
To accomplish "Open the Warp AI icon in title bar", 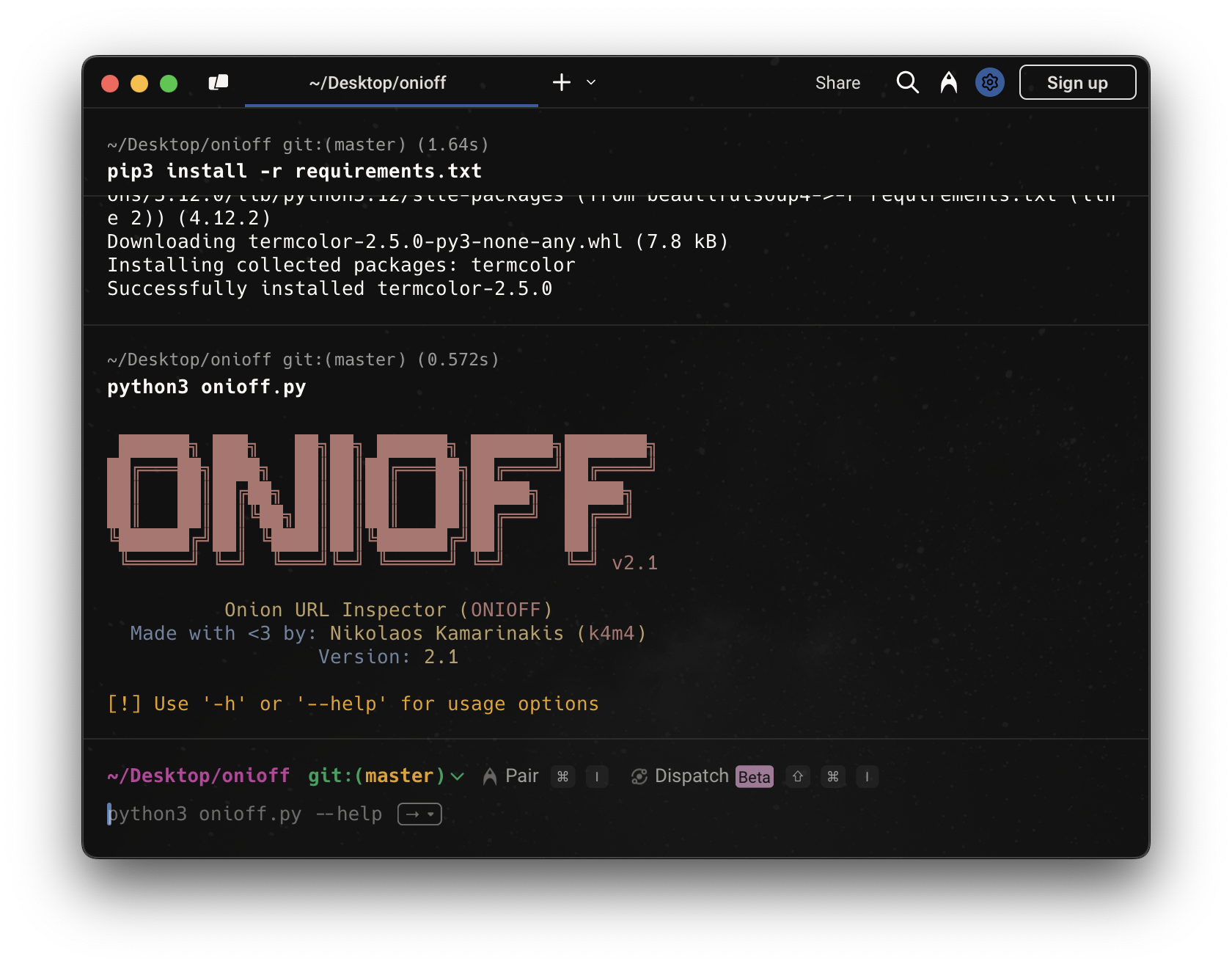I will 948,82.
